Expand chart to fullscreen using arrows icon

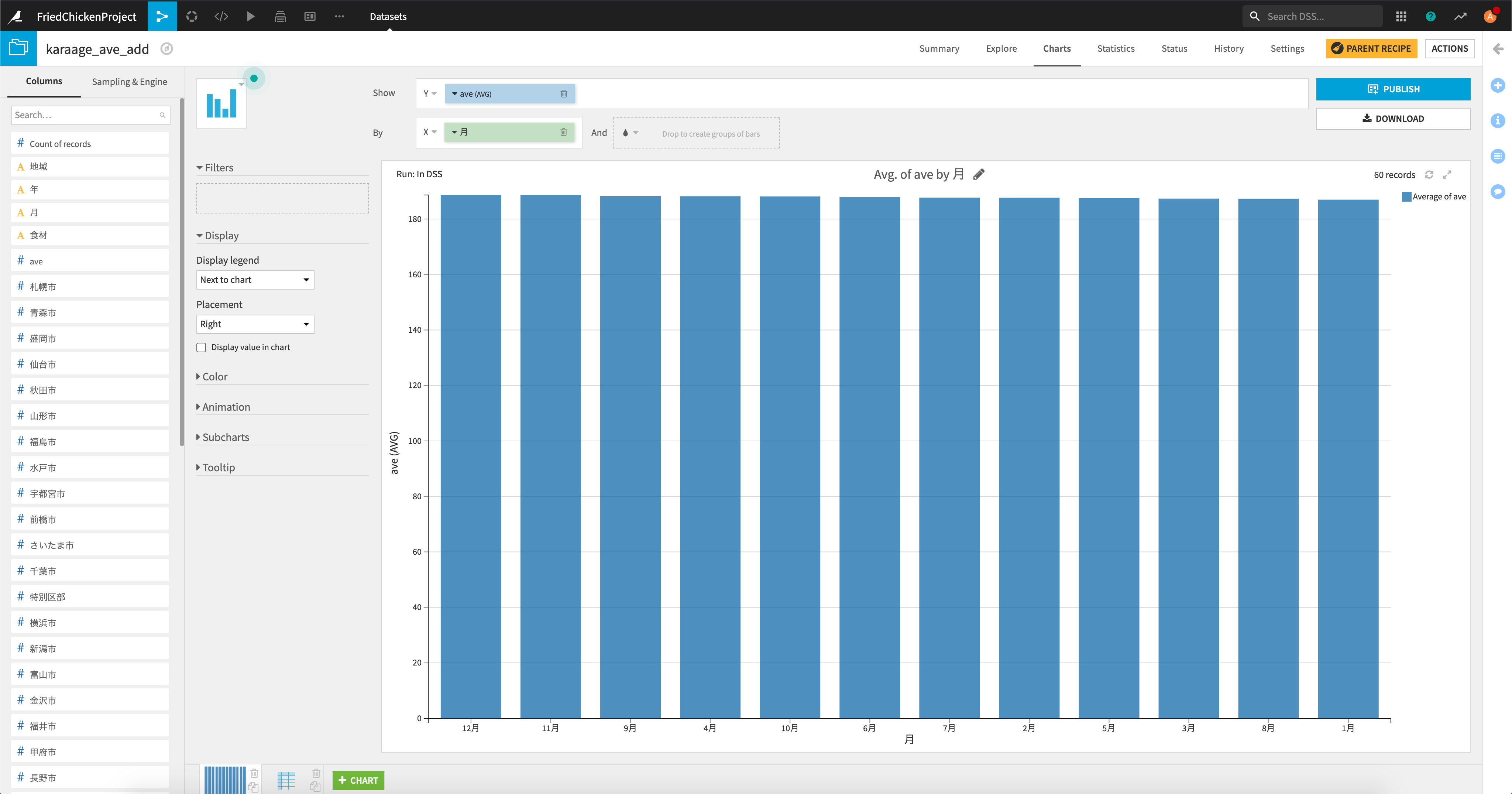click(x=1447, y=174)
